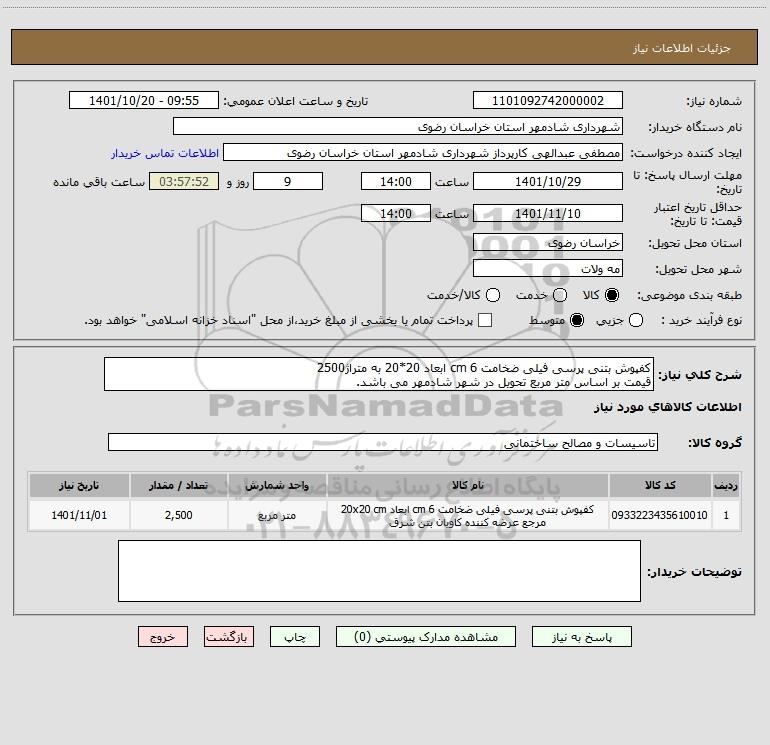Choose the جزیی purchase type radio
The height and width of the screenshot is (745, 770).
[x=636, y=320]
